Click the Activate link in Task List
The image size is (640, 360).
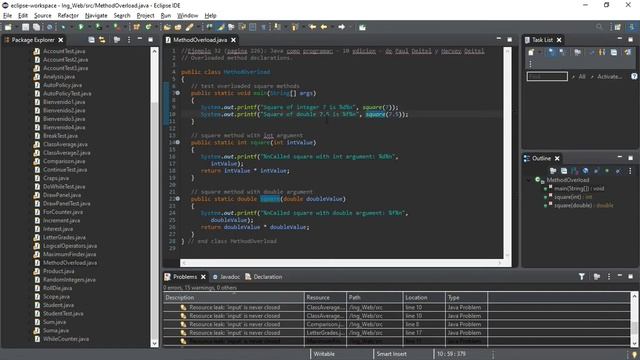tap(609, 76)
